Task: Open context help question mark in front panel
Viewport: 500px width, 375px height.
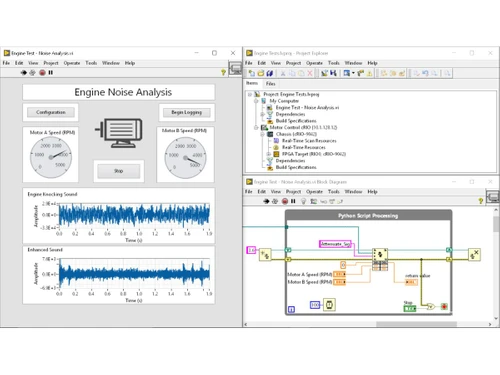Action: pos(223,72)
